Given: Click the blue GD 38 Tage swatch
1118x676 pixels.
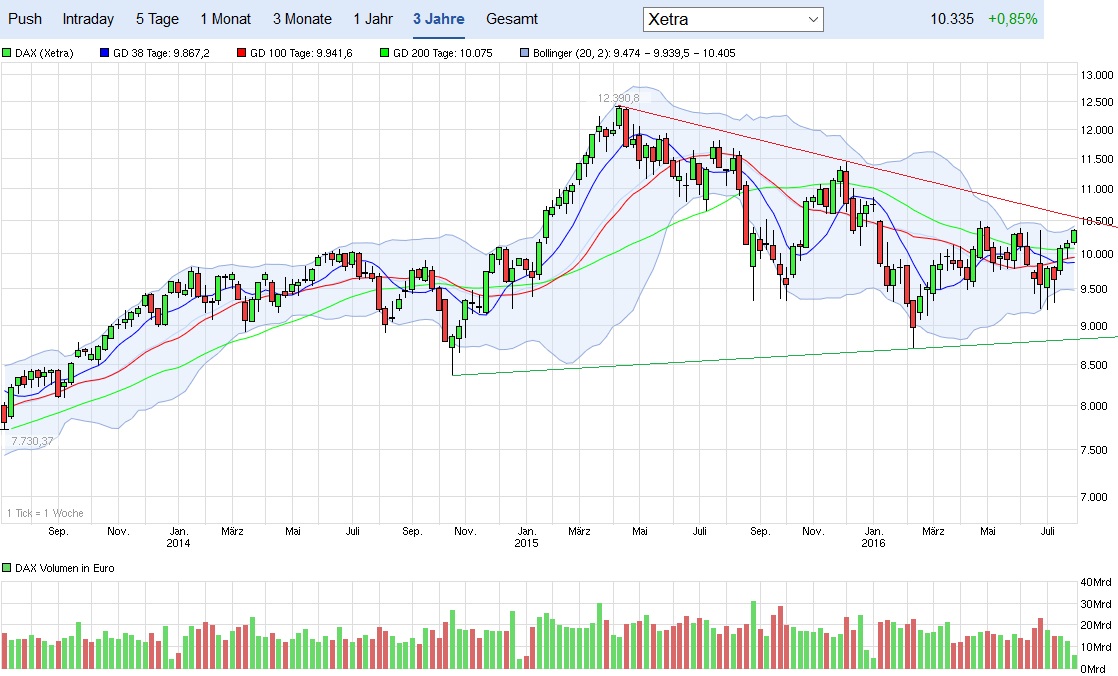Looking at the screenshot, I should 105,53.
